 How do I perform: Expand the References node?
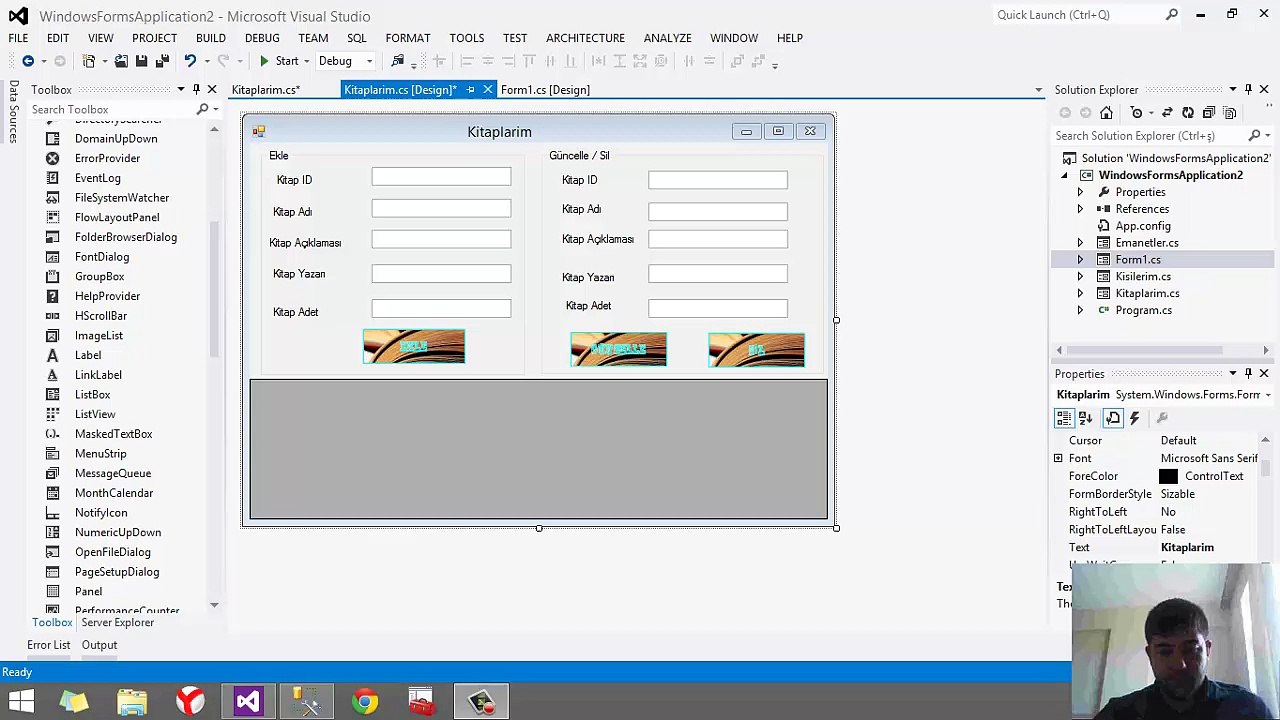pyautogui.click(x=1080, y=209)
